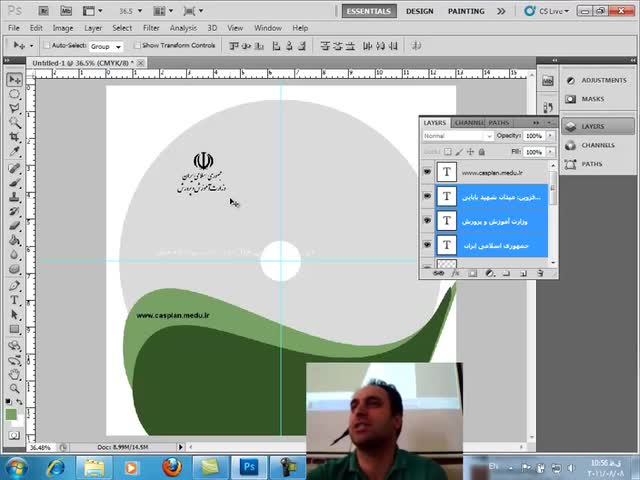Screen dimensions: 640x480
Task: Open the Image menu
Action: [63, 28]
